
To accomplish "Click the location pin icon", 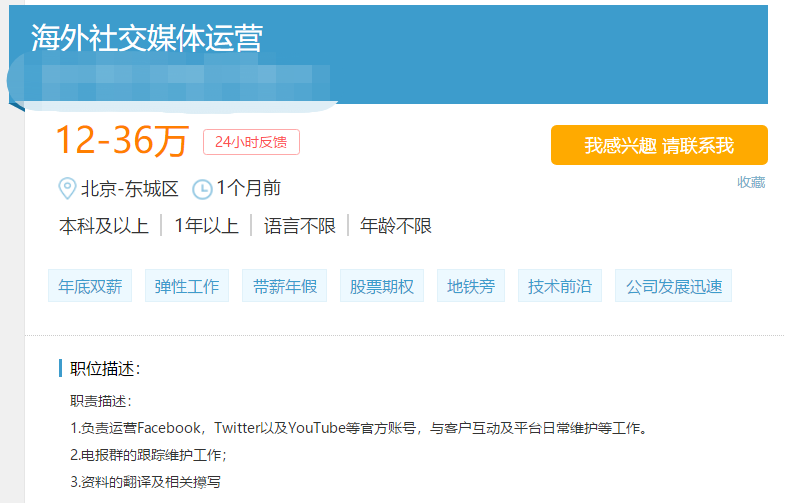I will pyautogui.click(x=68, y=188).
